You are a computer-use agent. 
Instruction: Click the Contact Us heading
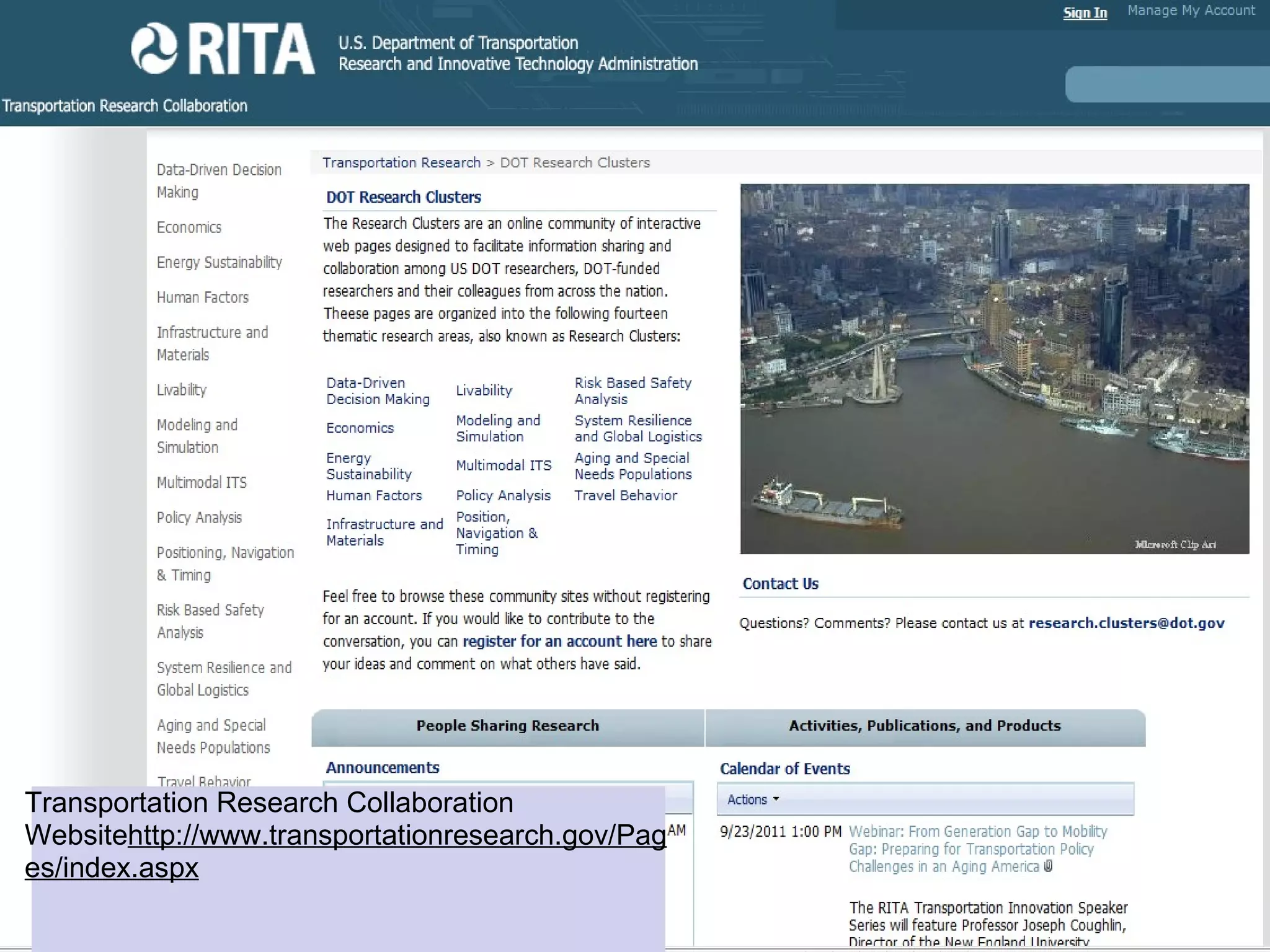coord(780,584)
